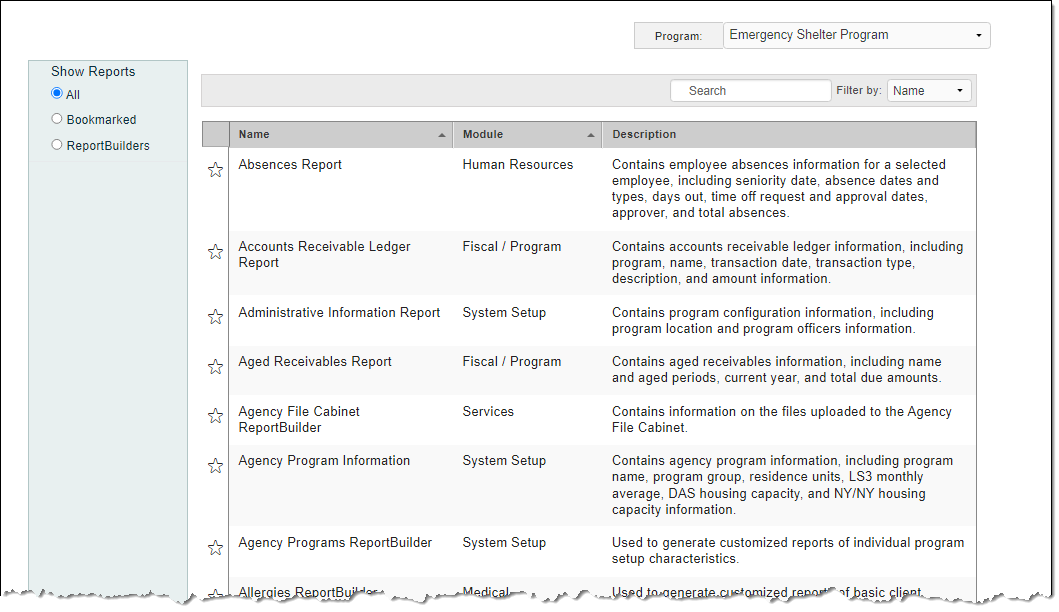Viewport: 1059px width, 612px height.
Task: Click the Show Reports heading
Action: point(93,72)
